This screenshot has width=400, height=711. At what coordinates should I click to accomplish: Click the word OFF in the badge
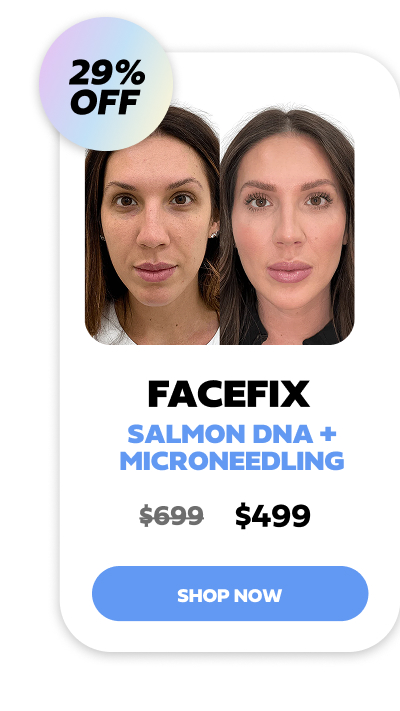pyautogui.click(x=105, y=102)
